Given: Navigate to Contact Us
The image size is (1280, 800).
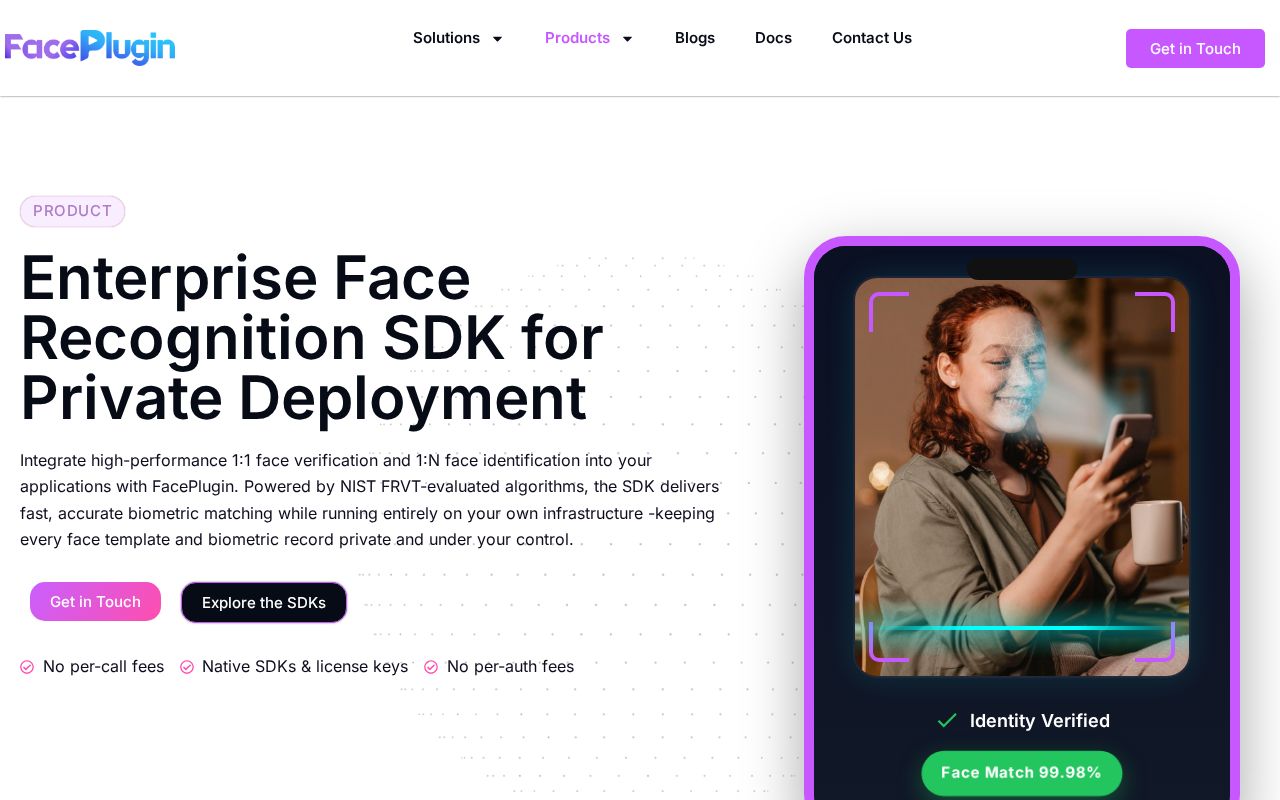Looking at the screenshot, I should click(x=872, y=38).
